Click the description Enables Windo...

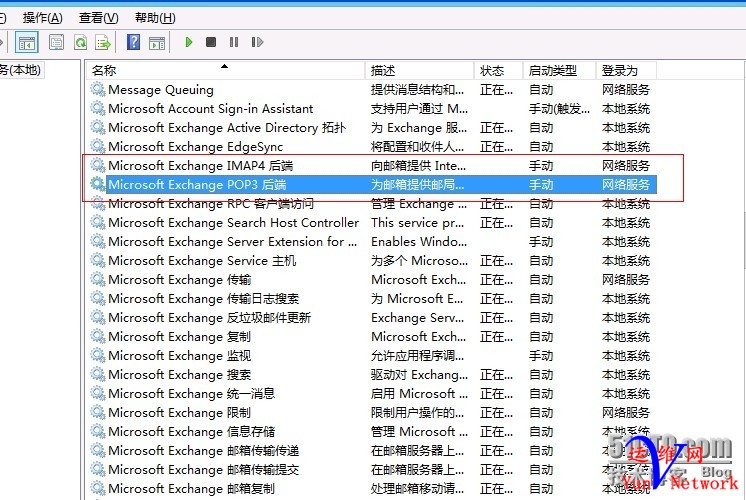pos(419,242)
